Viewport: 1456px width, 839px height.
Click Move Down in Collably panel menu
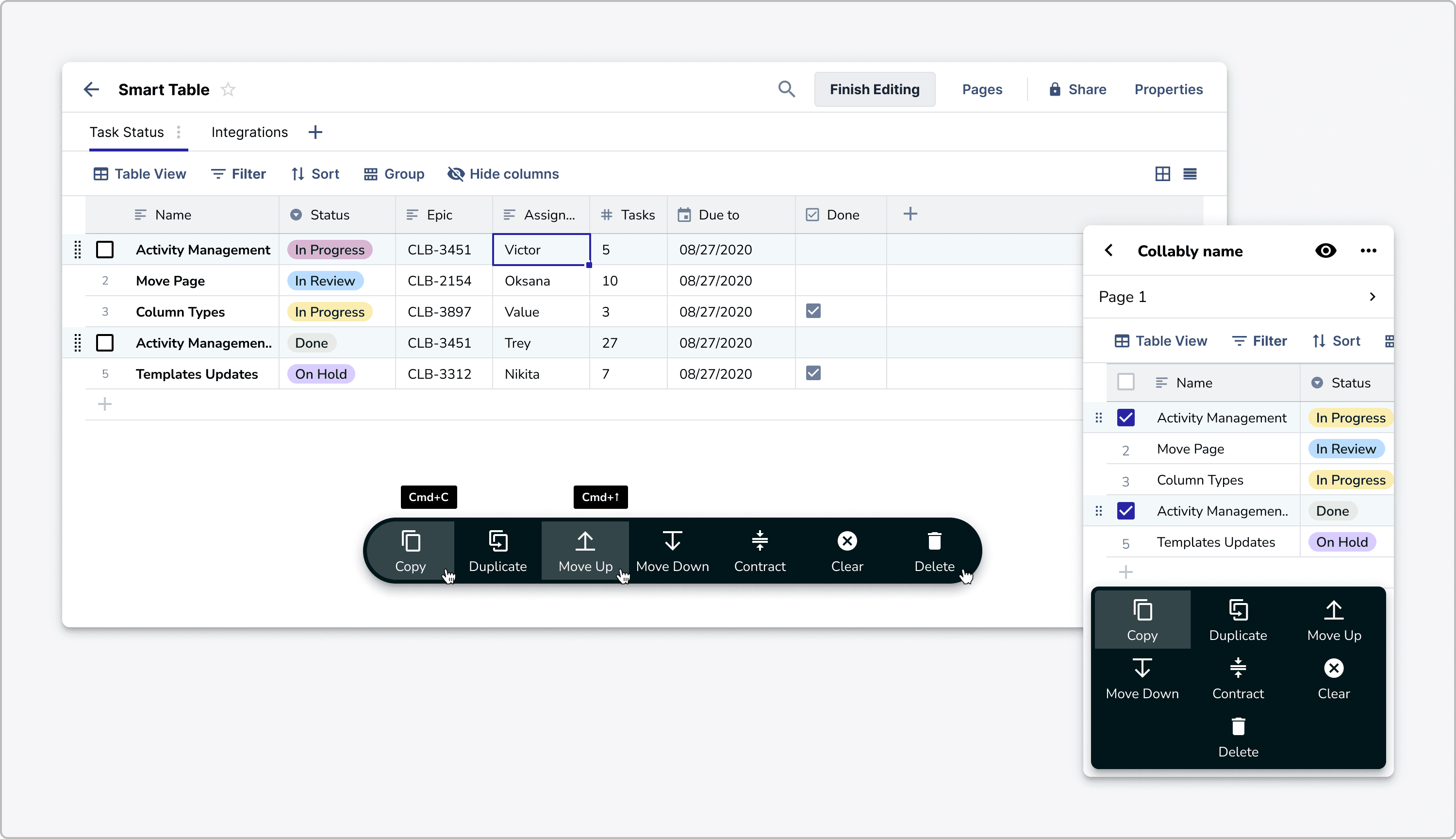tap(1142, 678)
